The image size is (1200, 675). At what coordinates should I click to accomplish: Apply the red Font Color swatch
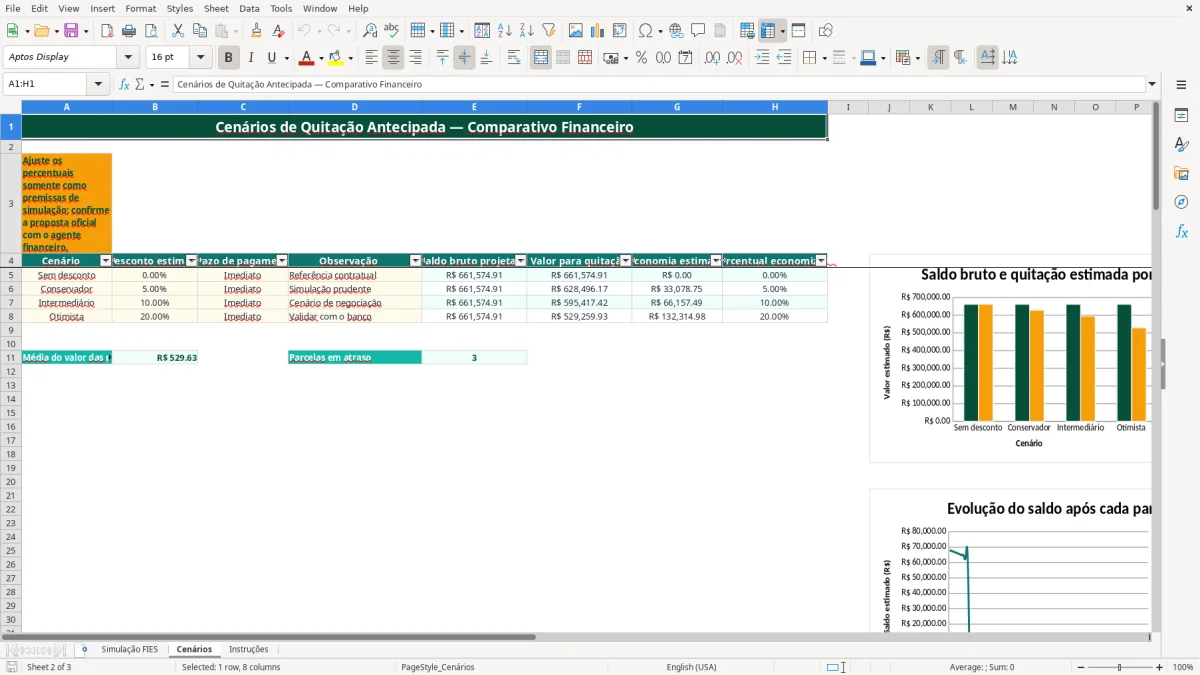tap(307, 58)
